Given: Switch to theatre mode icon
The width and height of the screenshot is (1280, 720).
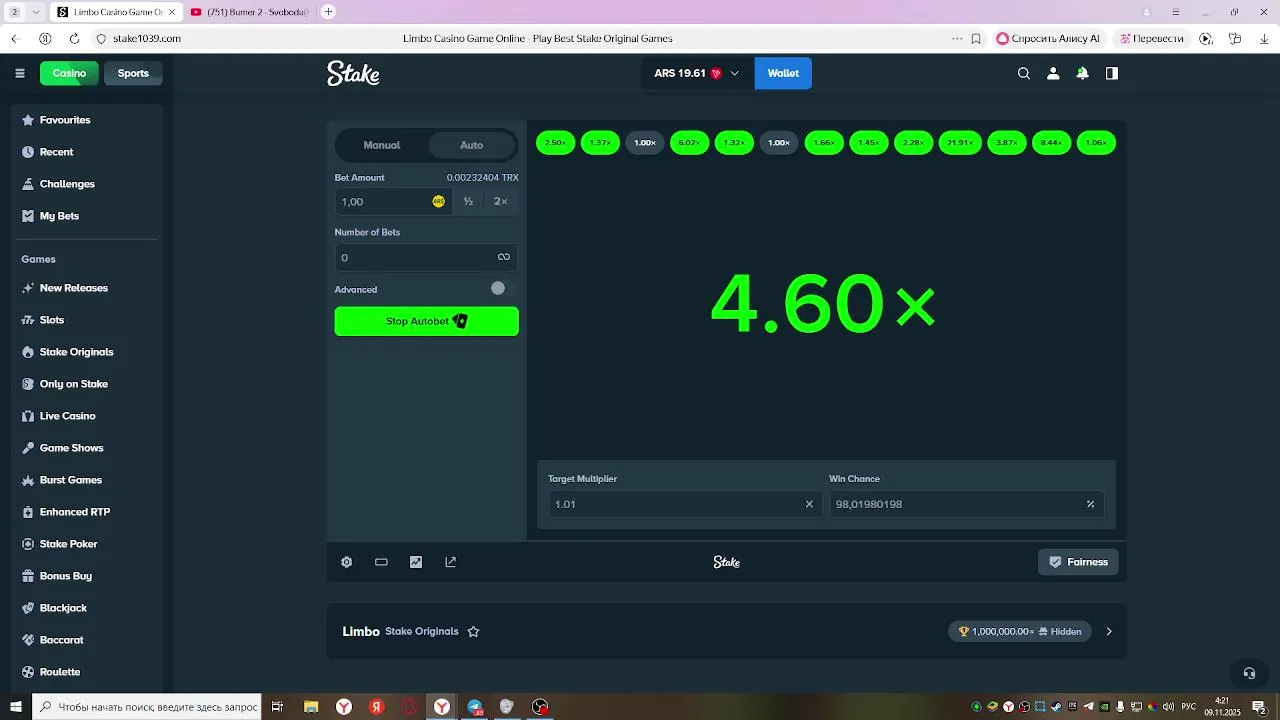Looking at the screenshot, I should (381, 562).
